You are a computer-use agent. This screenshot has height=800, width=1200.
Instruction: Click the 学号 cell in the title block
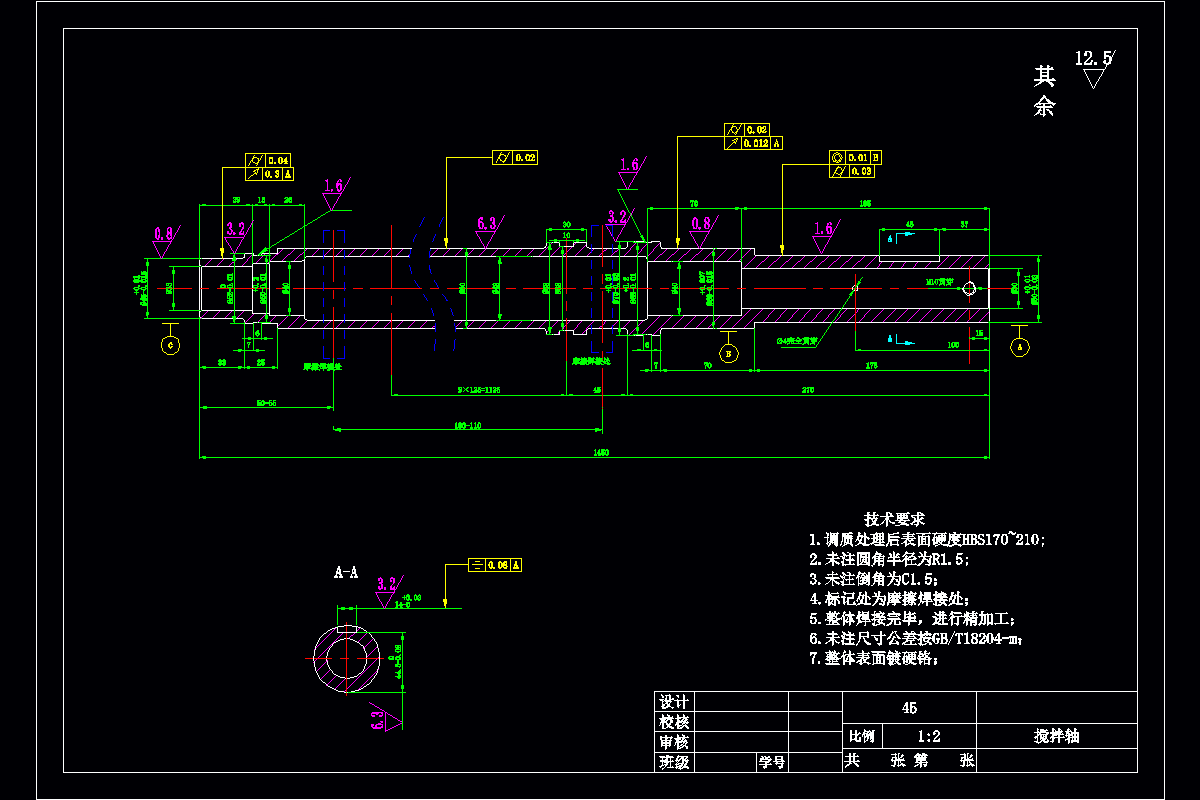click(771, 762)
